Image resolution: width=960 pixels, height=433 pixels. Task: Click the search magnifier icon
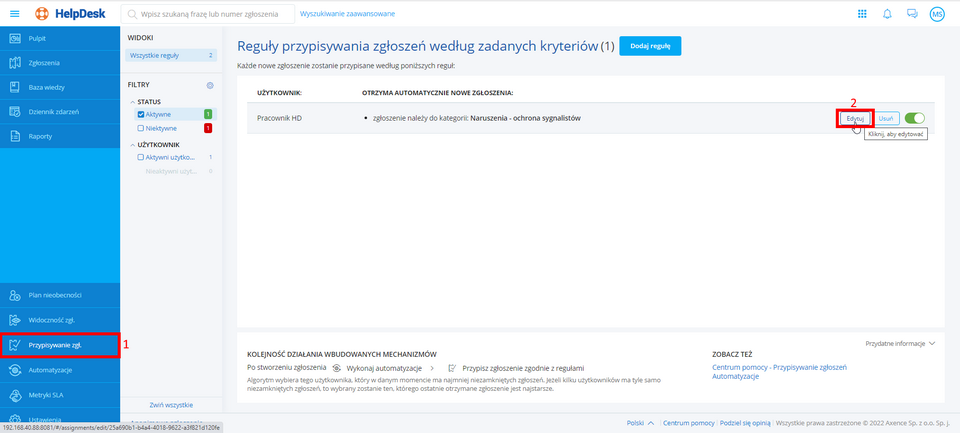pos(133,14)
